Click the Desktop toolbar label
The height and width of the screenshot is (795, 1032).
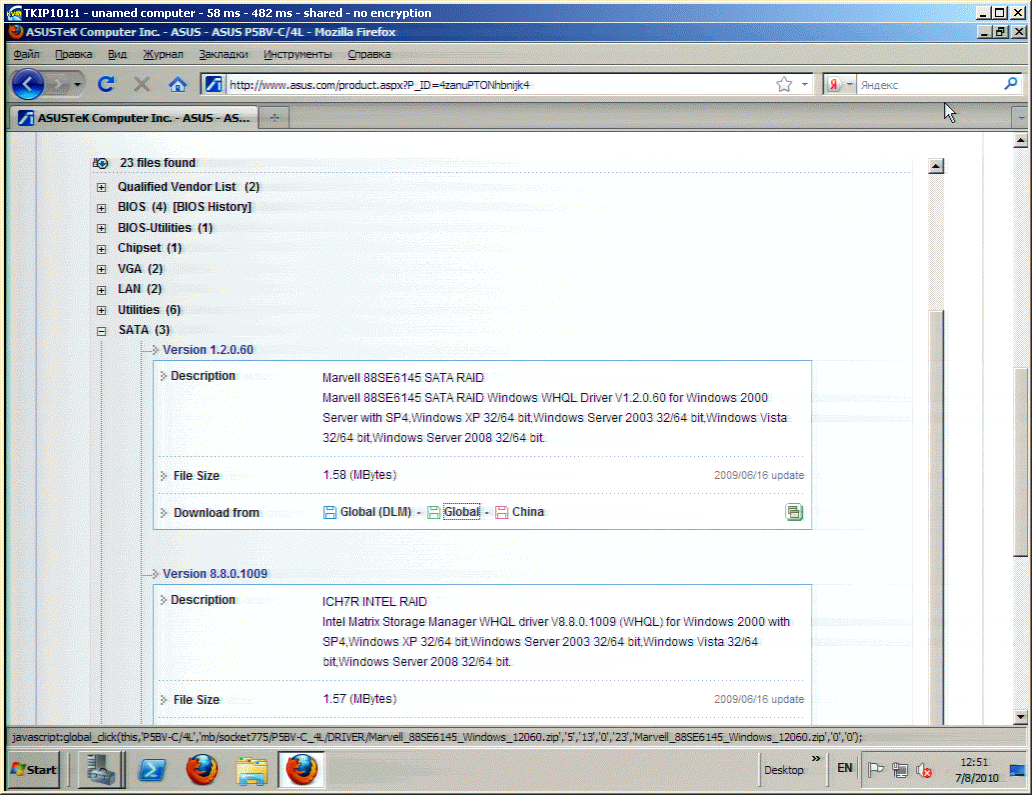783,769
